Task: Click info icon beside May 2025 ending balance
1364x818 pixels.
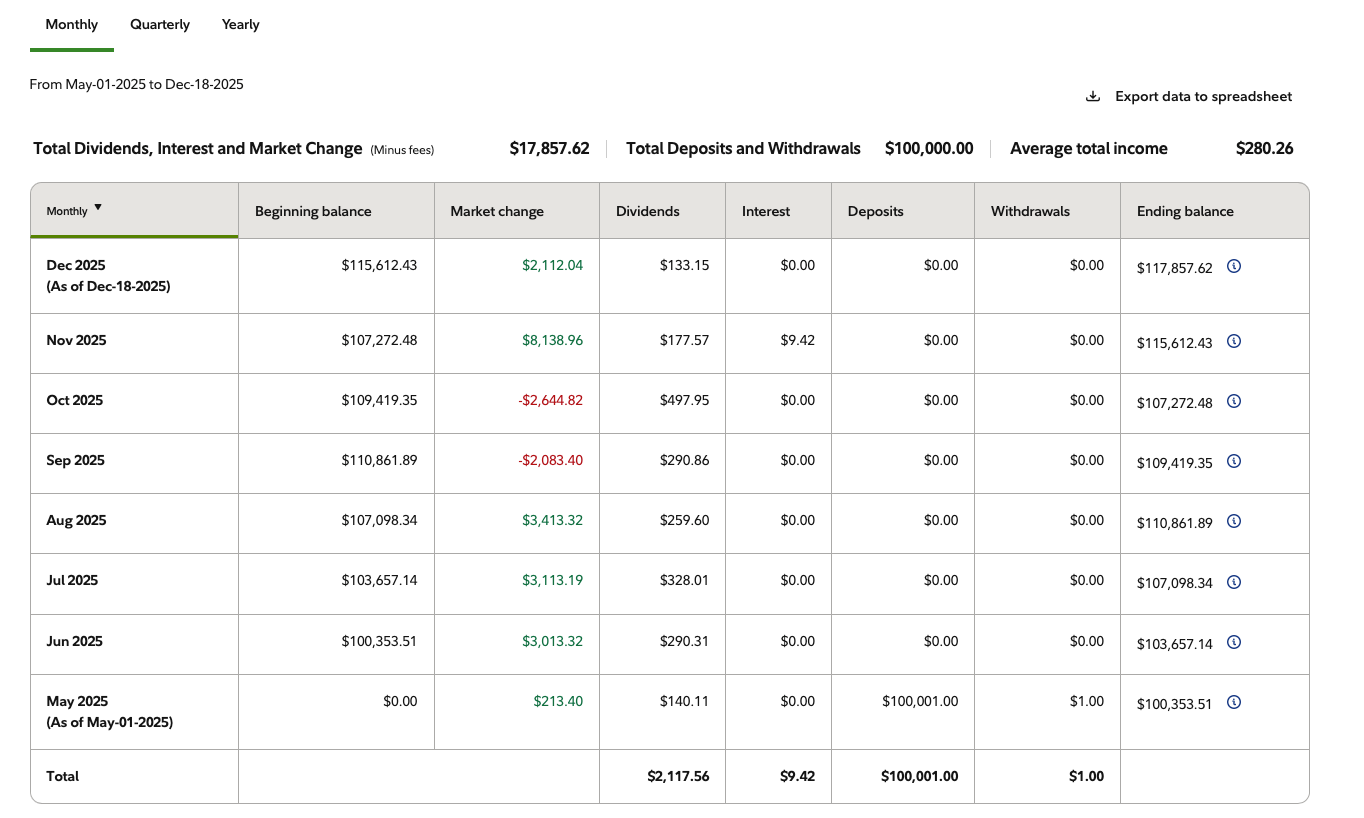Action: click(x=1233, y=703)
